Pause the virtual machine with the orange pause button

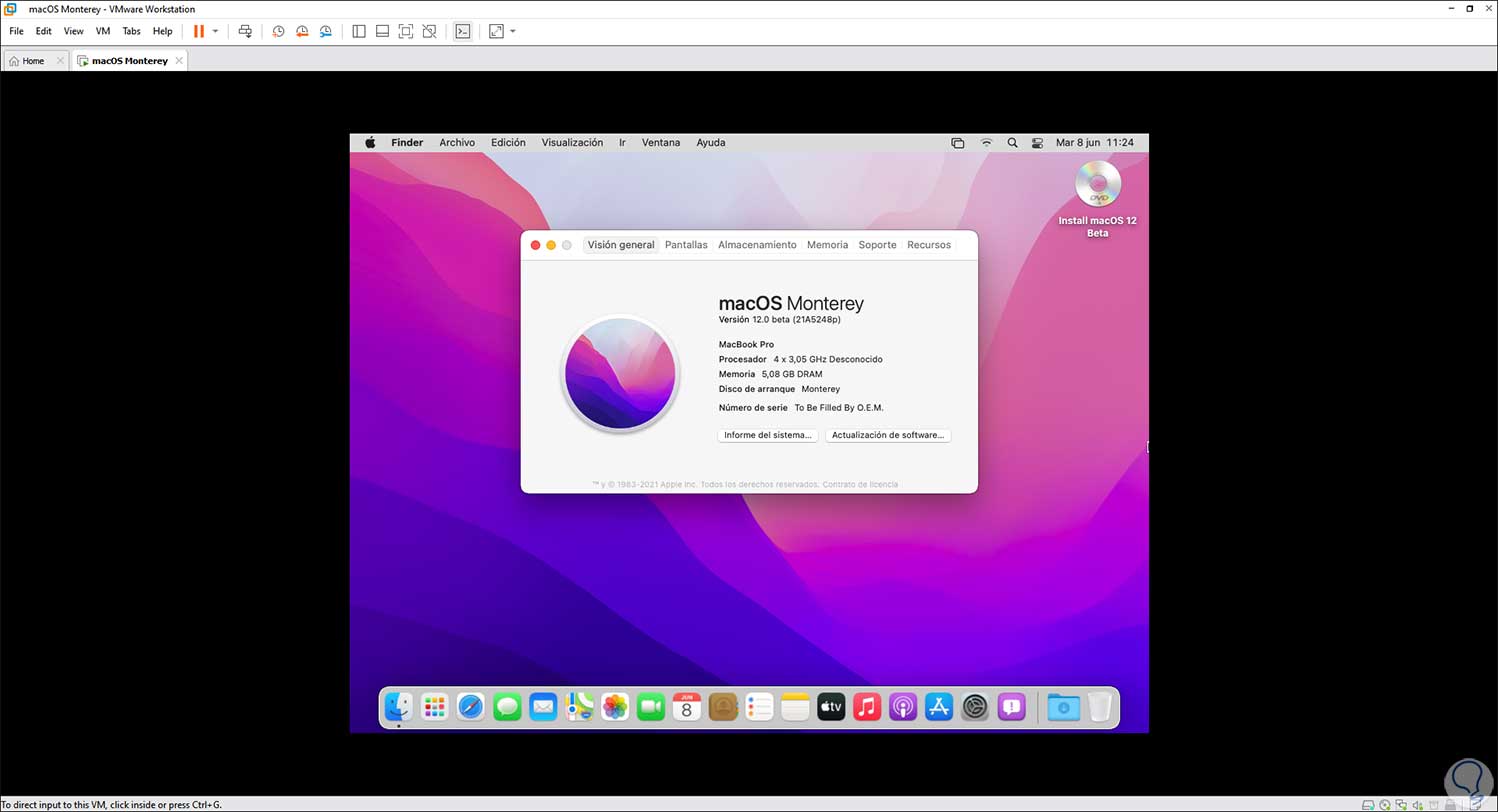click(199, 31)
